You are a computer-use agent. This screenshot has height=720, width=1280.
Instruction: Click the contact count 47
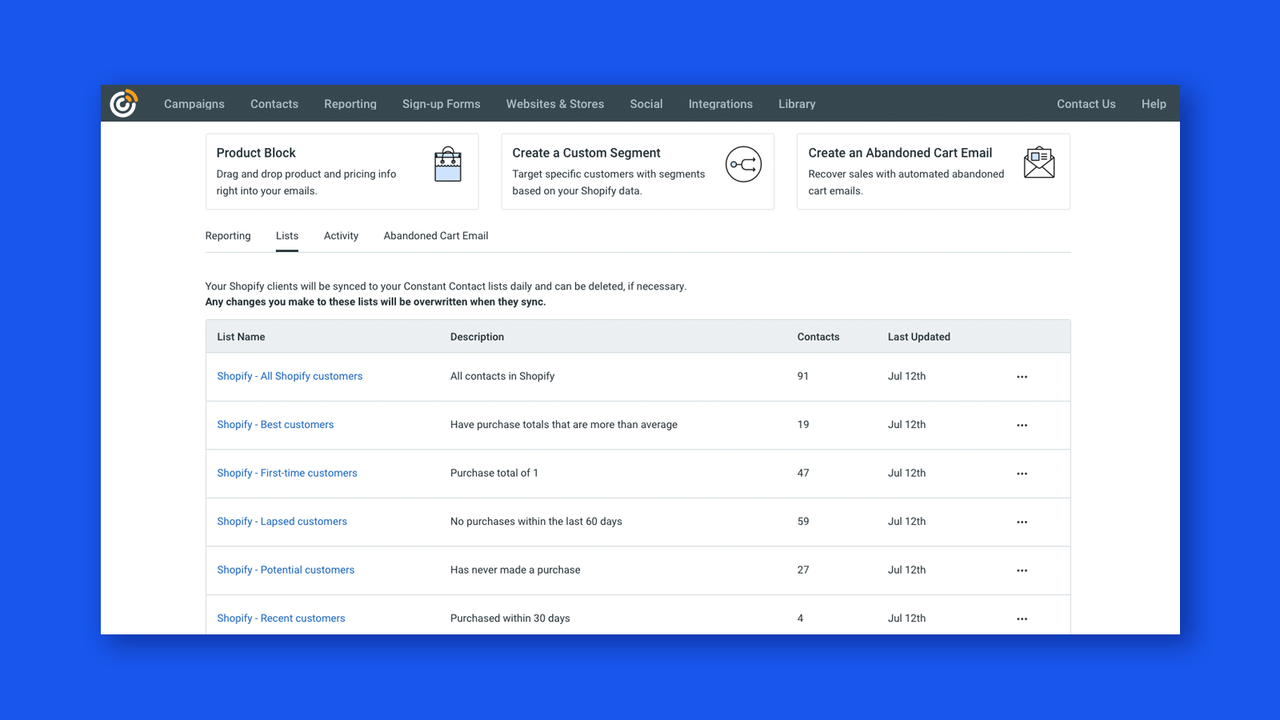pyautogui.click(x=803, y=473)
